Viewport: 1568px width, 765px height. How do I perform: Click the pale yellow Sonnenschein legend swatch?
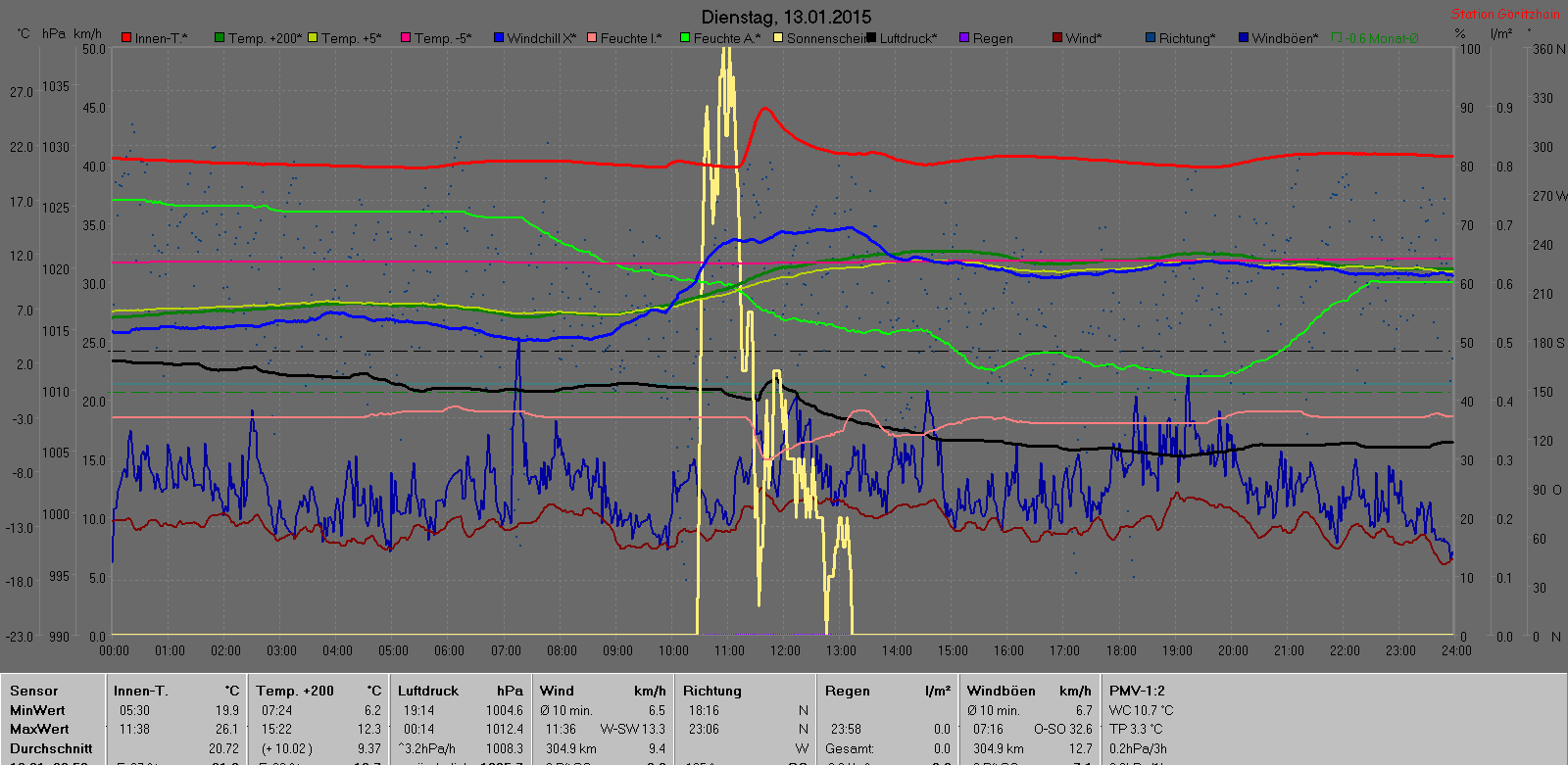[x=778, y=38]
